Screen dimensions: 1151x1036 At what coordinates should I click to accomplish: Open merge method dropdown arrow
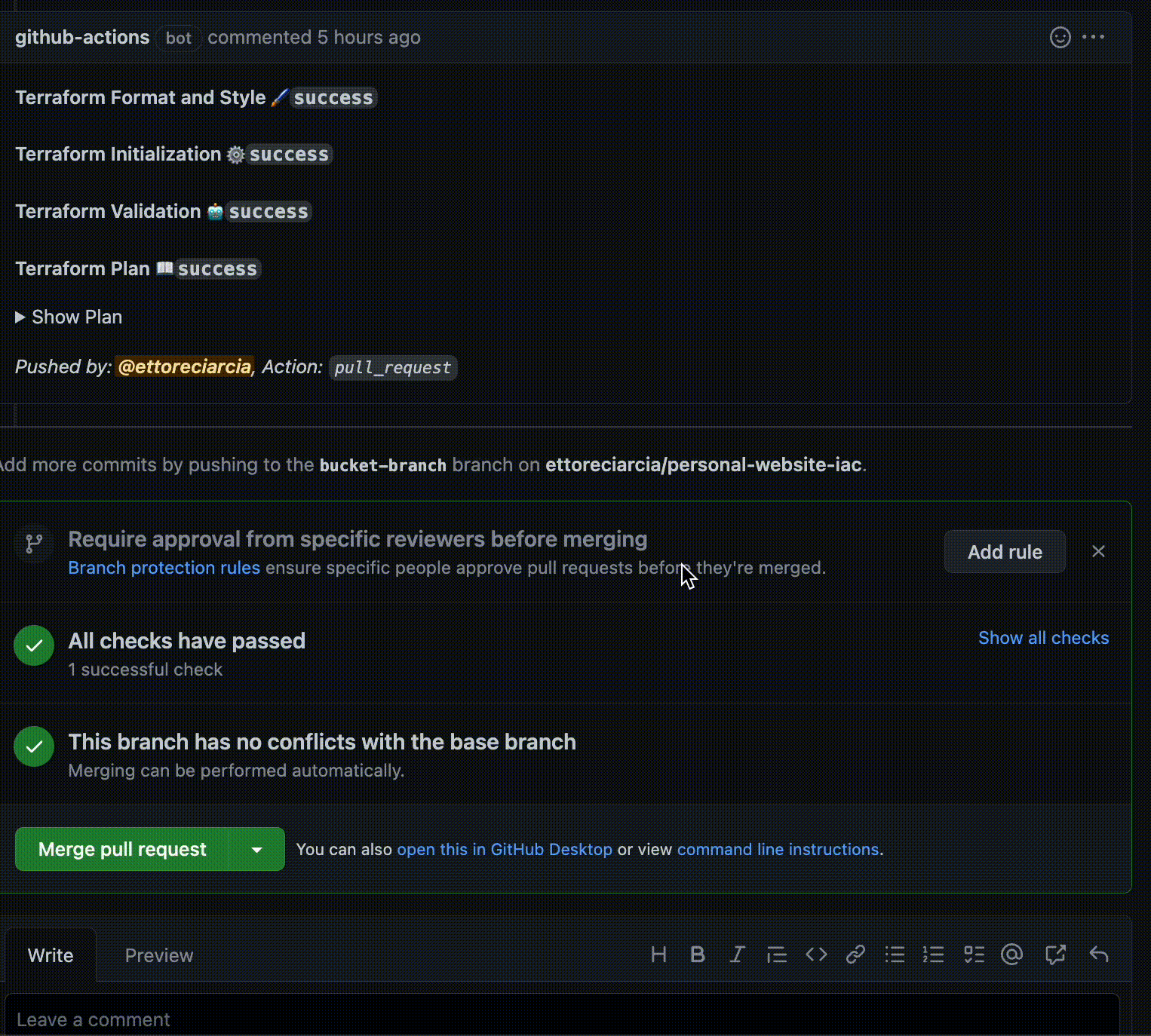256,849
